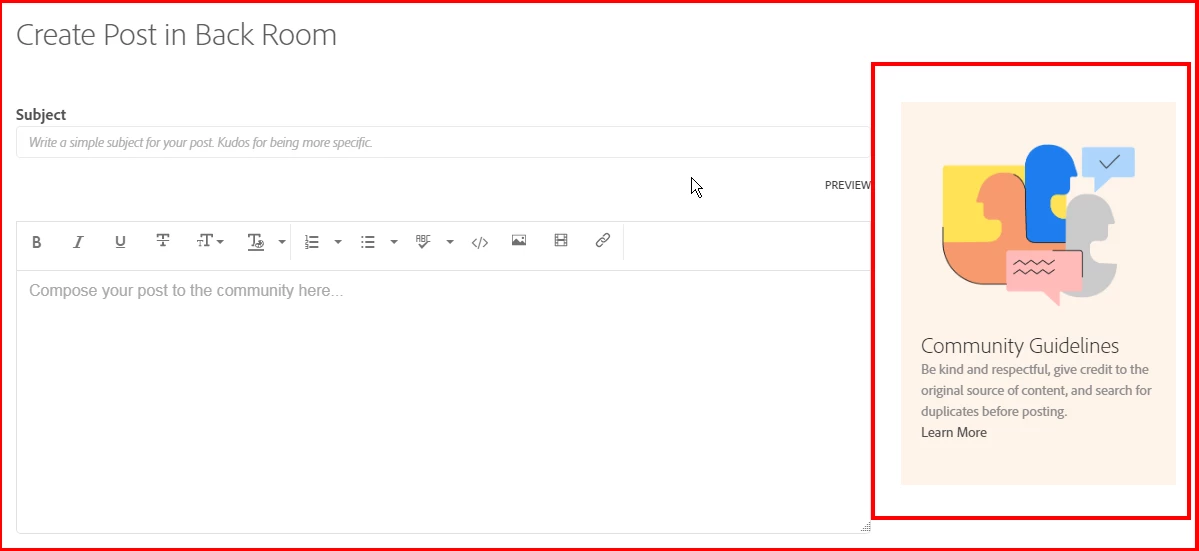The width and height of the screenshot is (1199, 551).
Task: Expand the numbered list options arrow
Action: [x=338, y=242]
